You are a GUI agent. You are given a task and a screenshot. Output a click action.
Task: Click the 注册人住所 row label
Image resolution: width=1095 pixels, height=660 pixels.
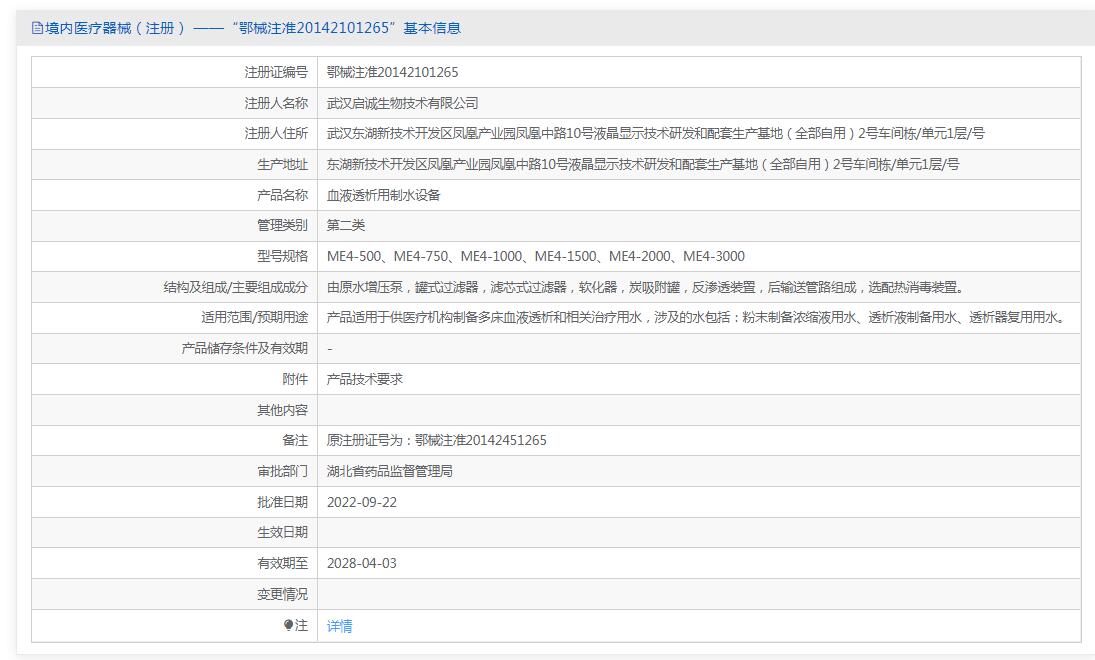click(276, 133)
